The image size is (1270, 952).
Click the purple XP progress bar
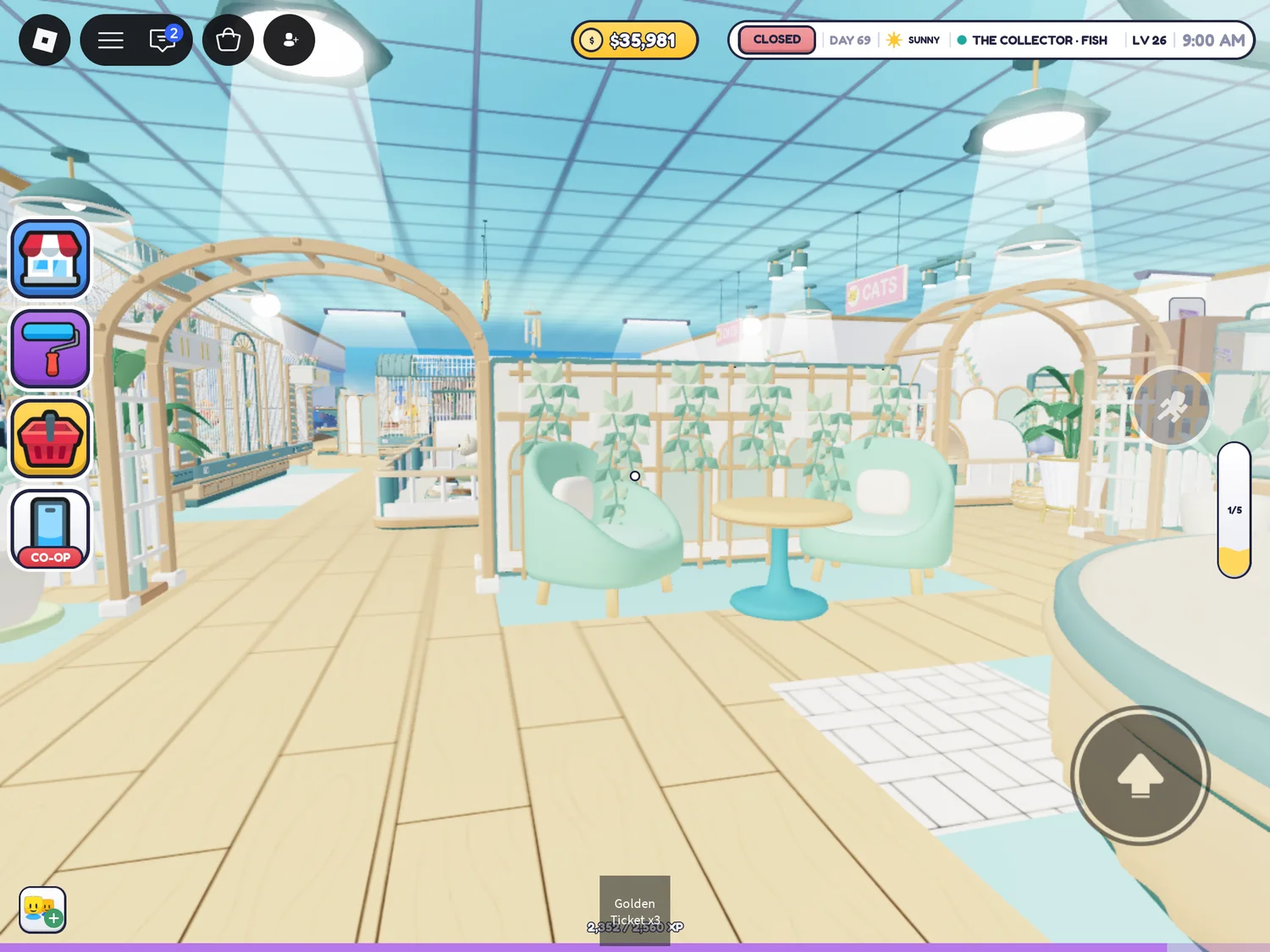(x=635, y=947)
